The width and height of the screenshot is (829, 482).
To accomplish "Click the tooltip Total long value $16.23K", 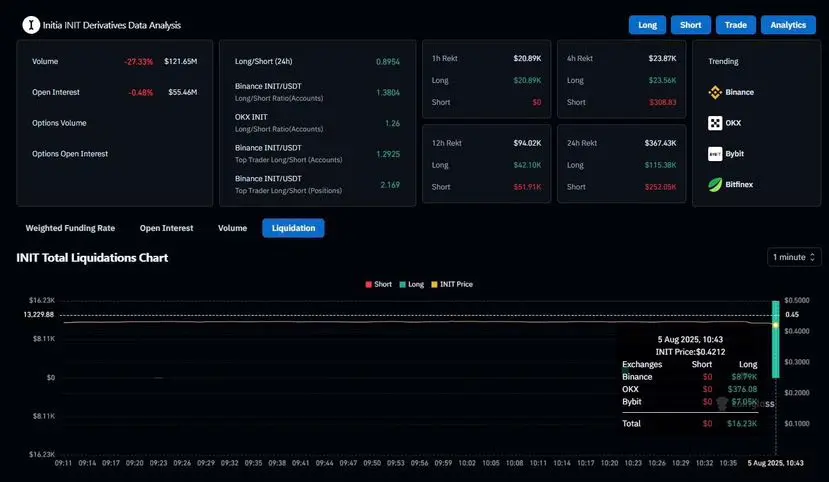I will pos(742,423).
